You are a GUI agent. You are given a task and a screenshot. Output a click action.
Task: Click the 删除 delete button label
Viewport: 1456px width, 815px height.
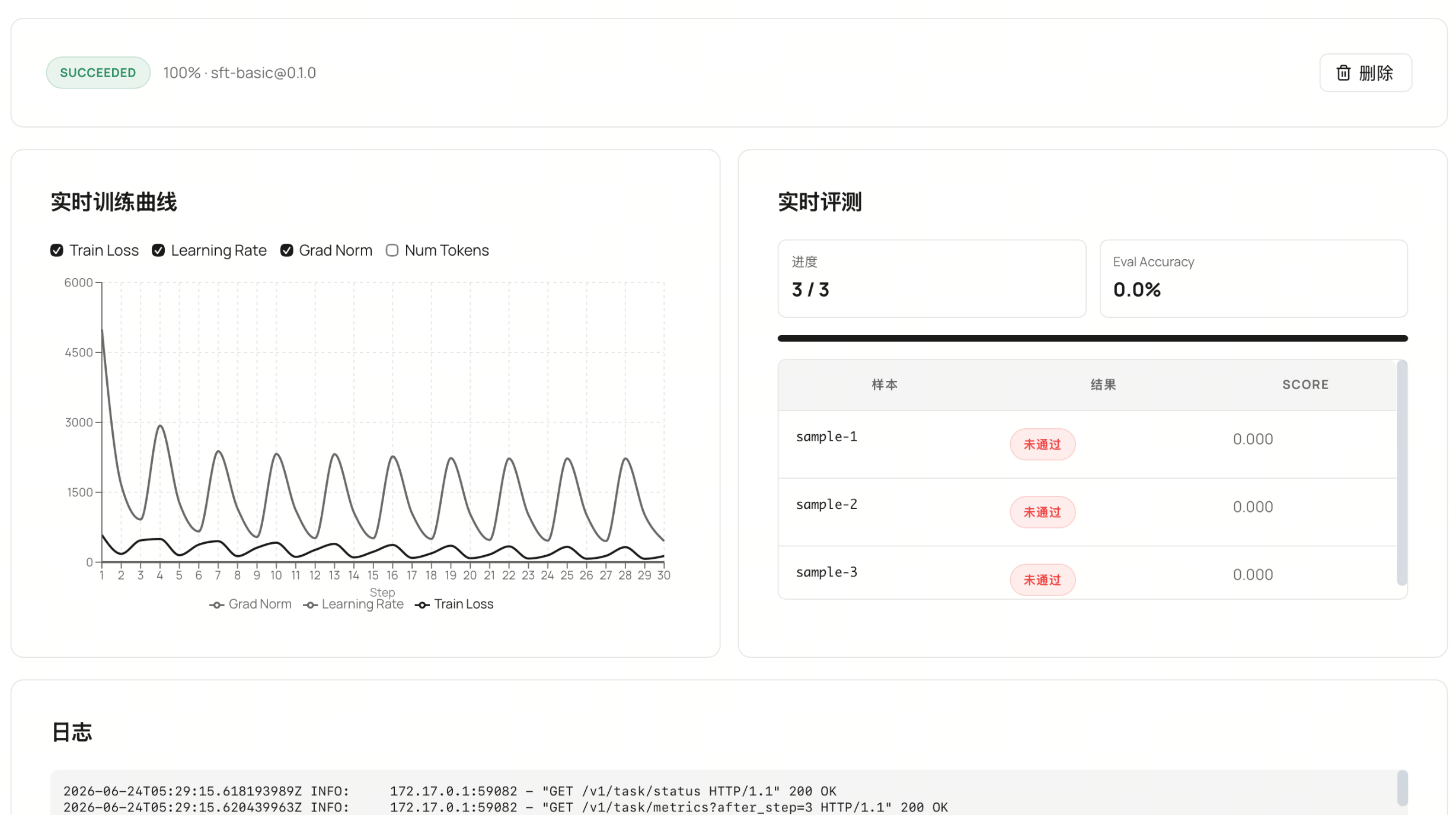(x=1376, y=73)
